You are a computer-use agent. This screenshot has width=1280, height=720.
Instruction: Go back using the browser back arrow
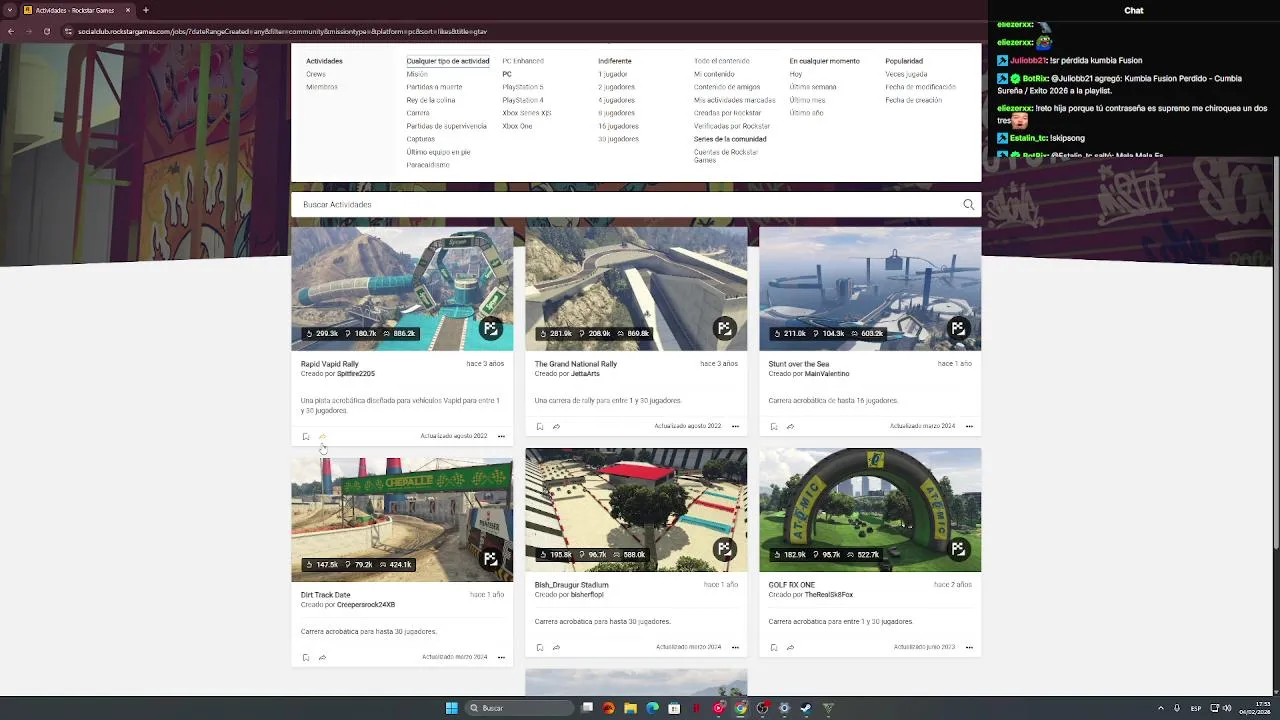[x=10, y=31]
